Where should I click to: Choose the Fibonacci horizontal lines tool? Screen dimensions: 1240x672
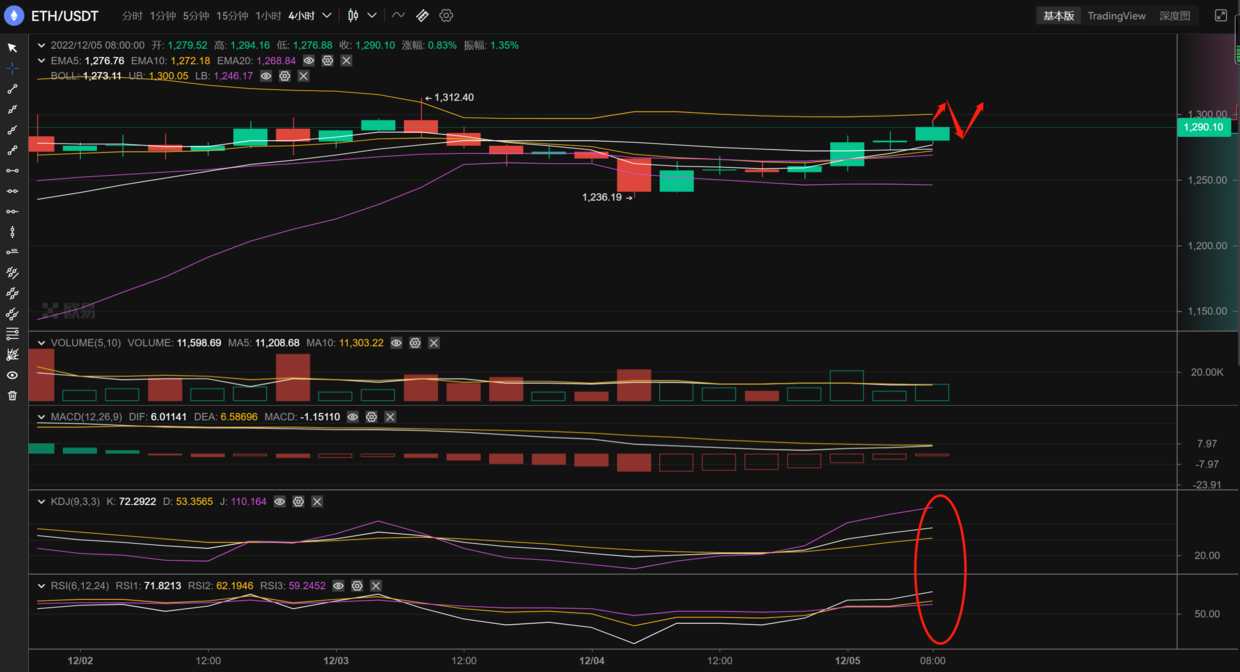click(12, 334)
